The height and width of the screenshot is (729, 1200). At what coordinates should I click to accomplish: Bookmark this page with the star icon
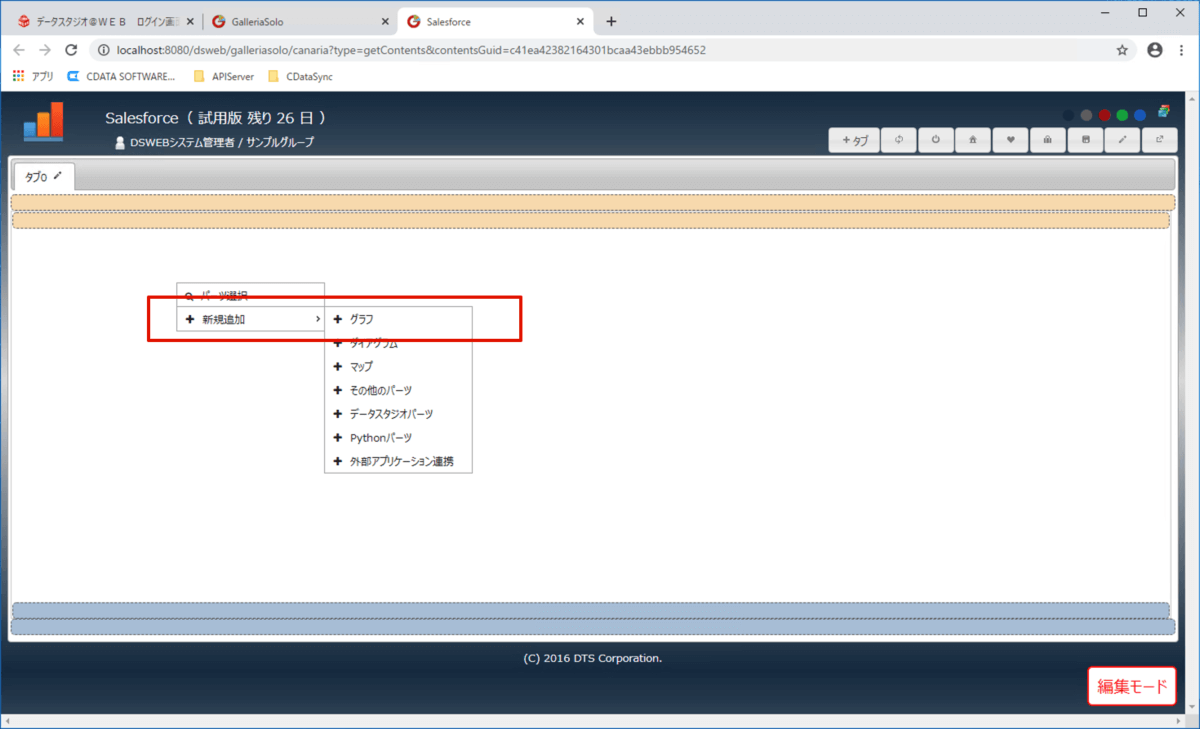(1122, 49)
